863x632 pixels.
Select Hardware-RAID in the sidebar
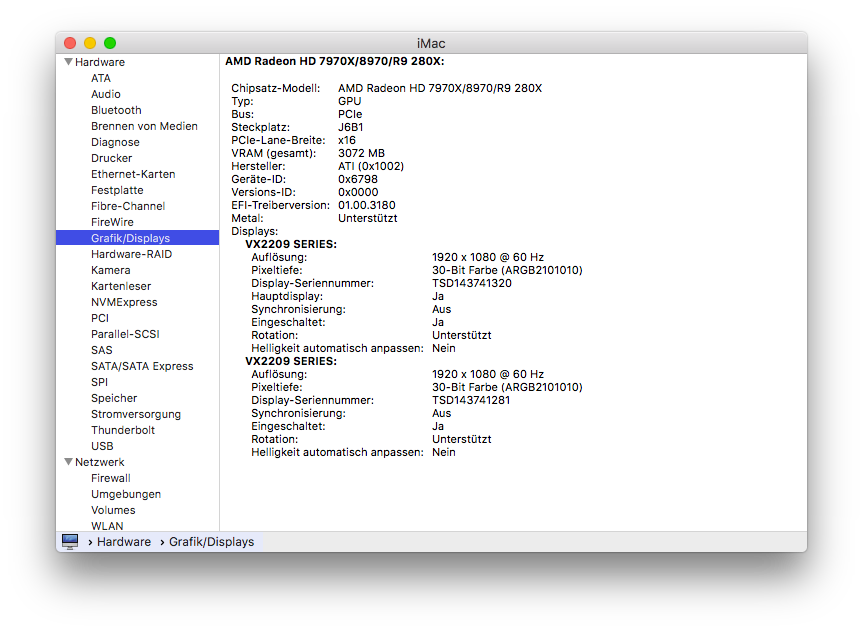point(132,254)
